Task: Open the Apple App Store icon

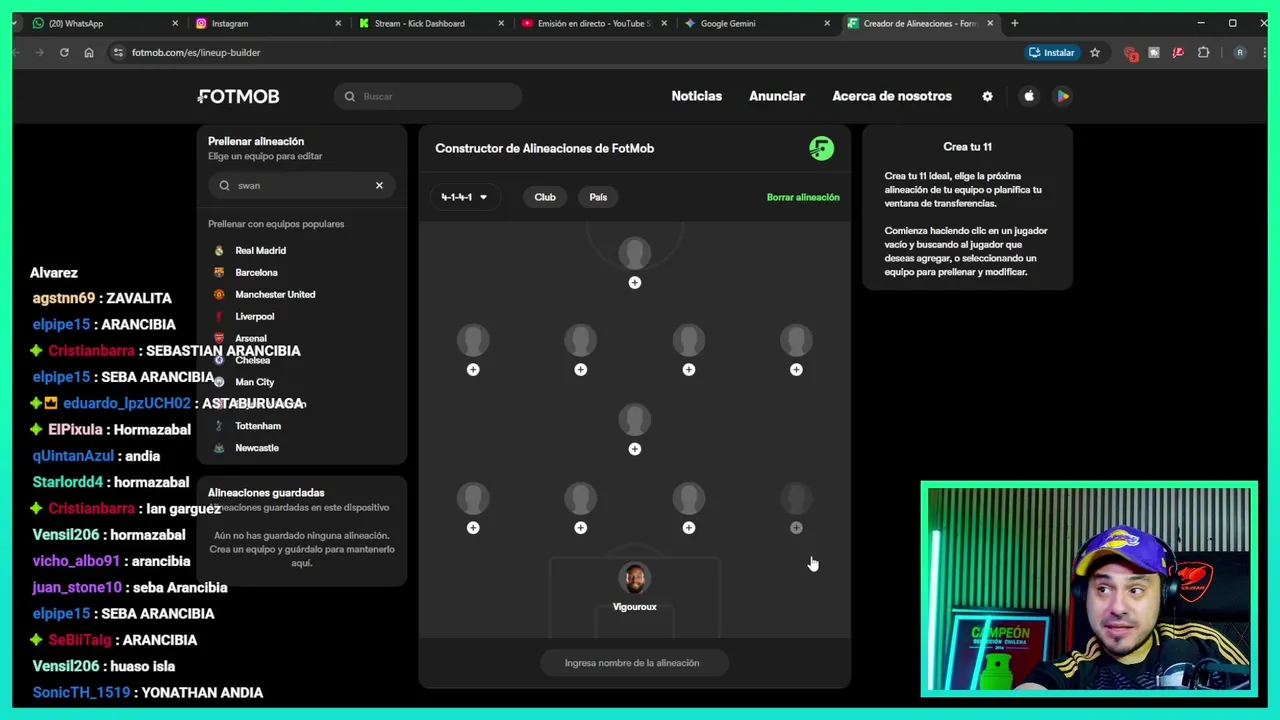Action: click(x=1029, y=96)
